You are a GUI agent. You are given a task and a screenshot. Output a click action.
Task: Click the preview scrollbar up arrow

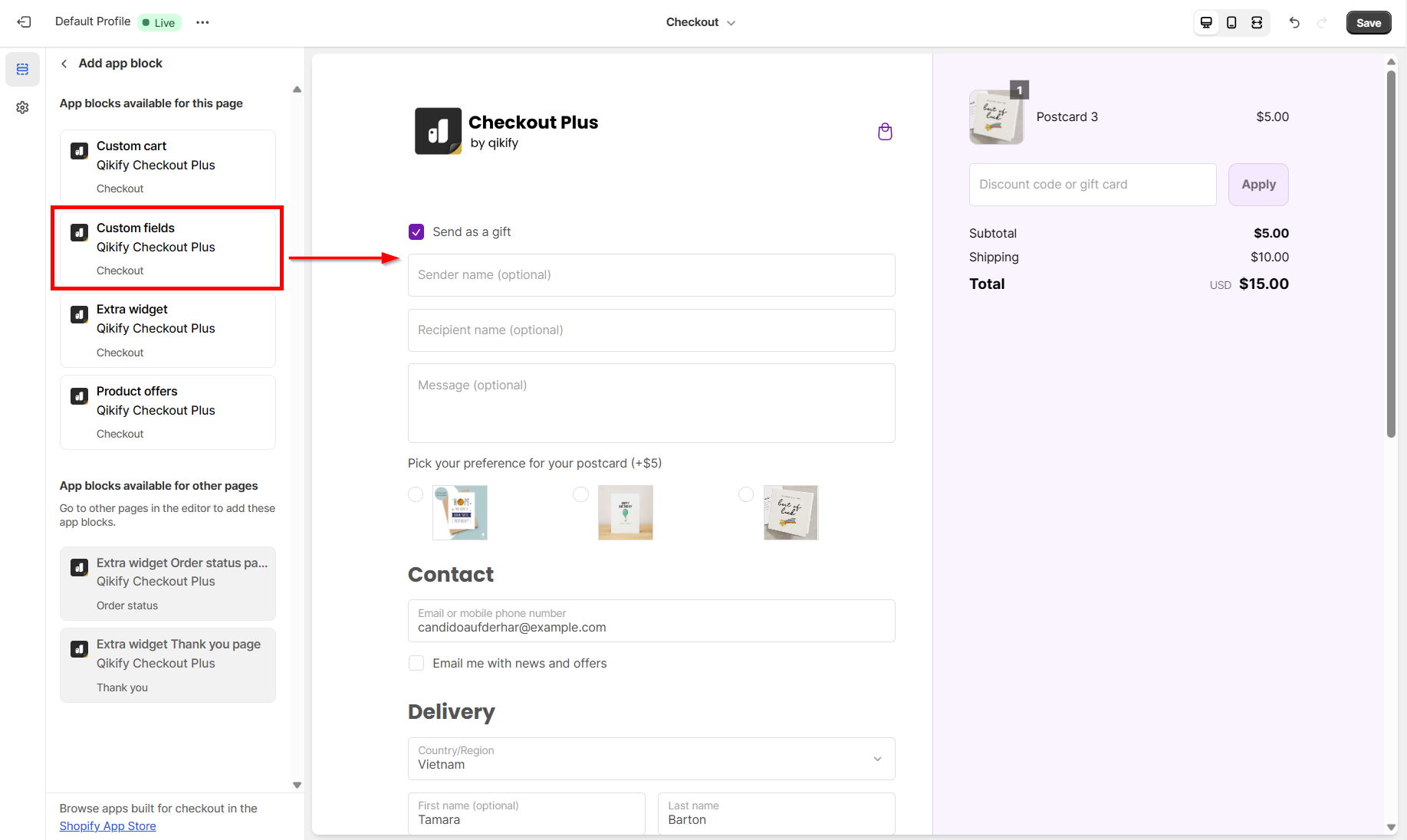coord(1391,61)
